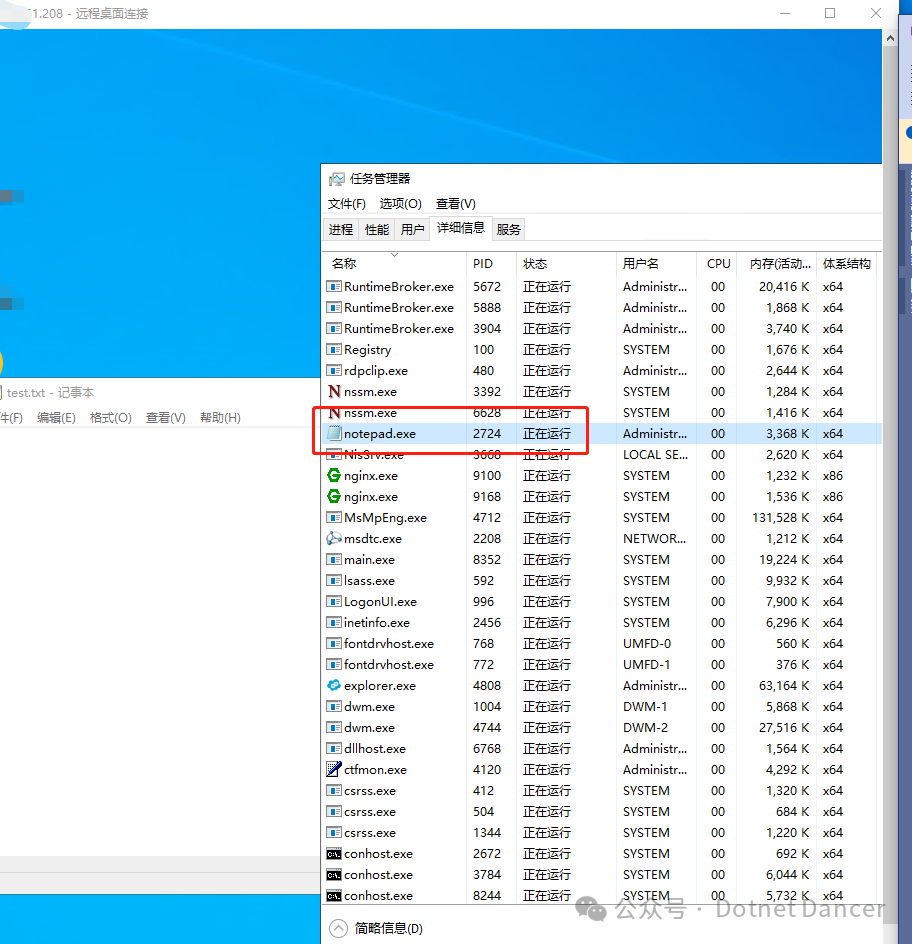Click the lsass.exe process icon
912x944 pixels.
335,580
